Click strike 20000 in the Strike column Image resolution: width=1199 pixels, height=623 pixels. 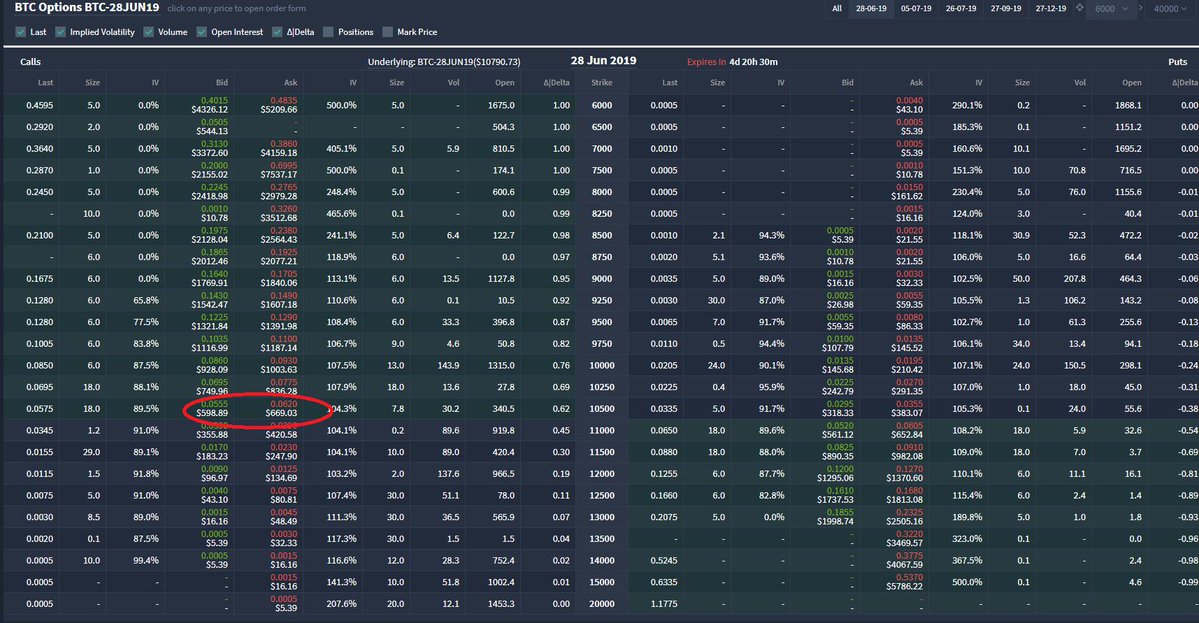[602, 604]
